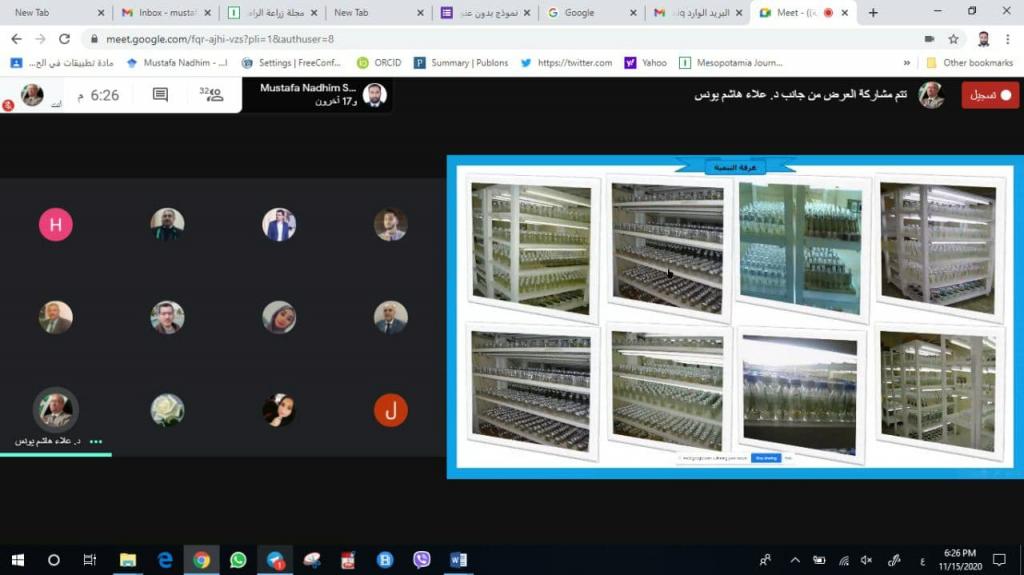Reload the Google Meet page
Screen dimensions: 1024x575
65,39
